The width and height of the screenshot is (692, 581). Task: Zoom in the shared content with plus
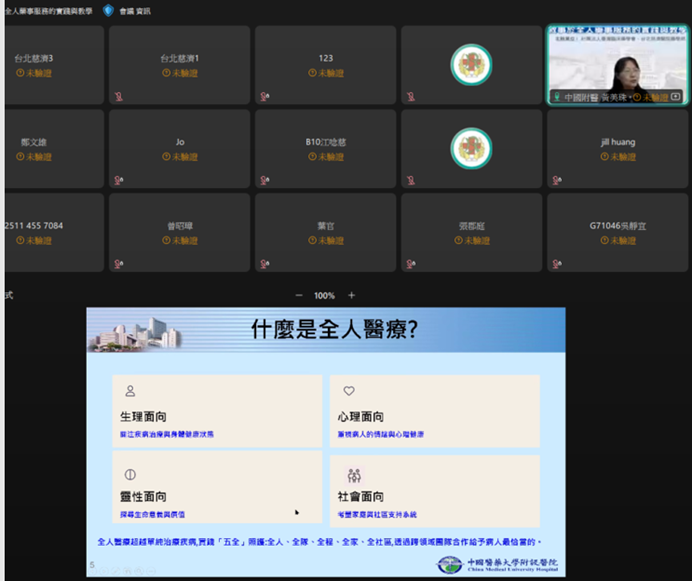351,296
